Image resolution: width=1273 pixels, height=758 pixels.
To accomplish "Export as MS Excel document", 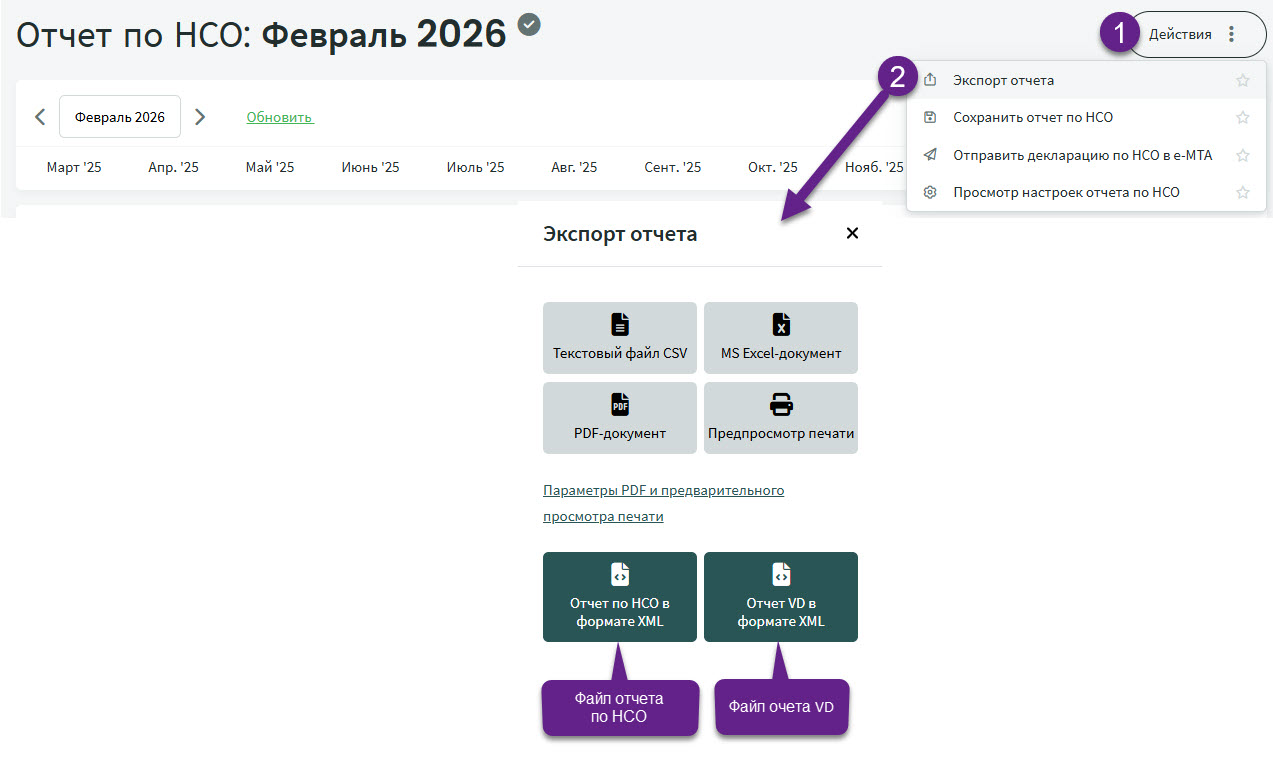I will [780, 337].
